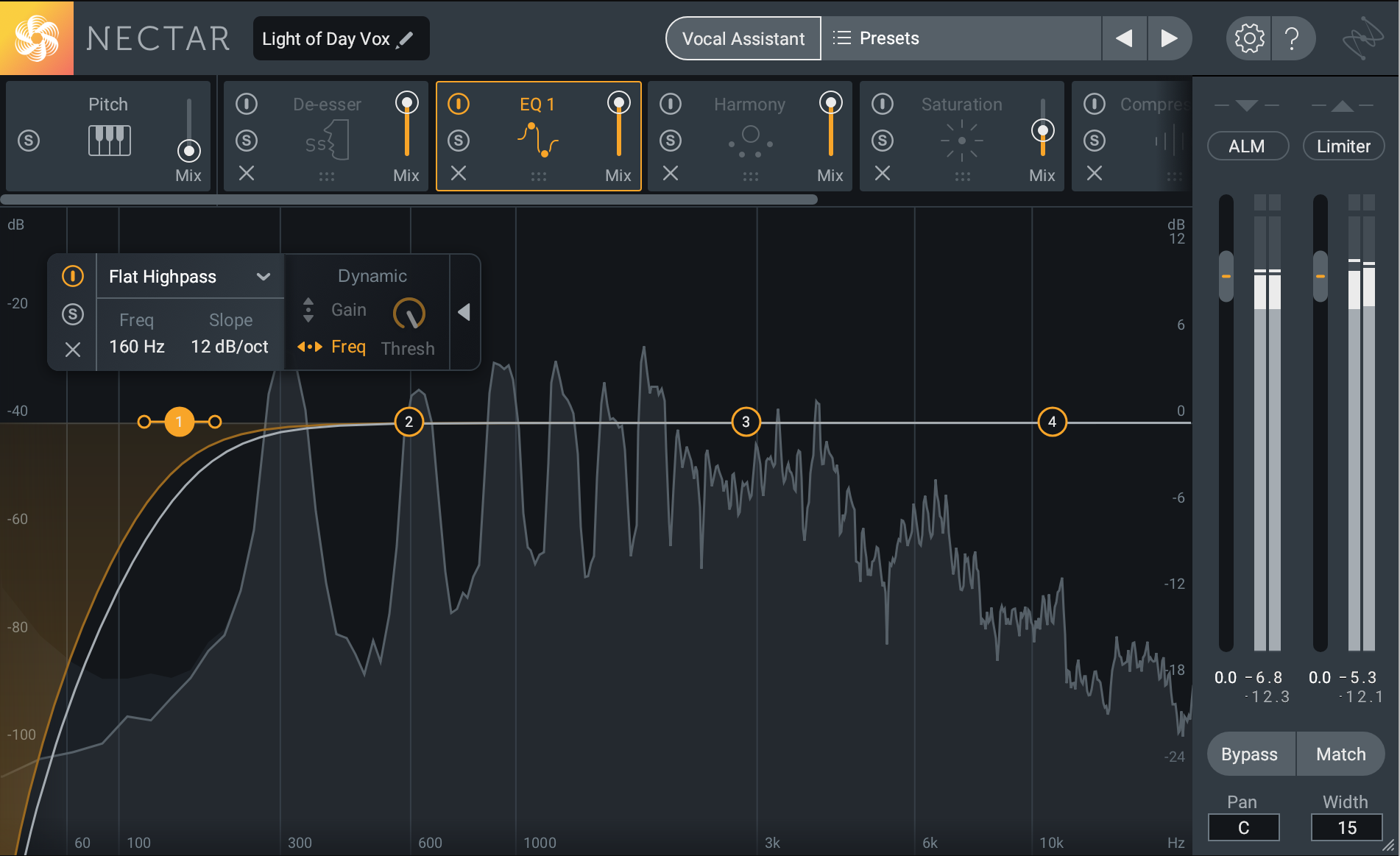Image resolution: width=1400 pixels, height=856 pixels.
Task: Solo the Compressor module
Action: pos(1095,140)
